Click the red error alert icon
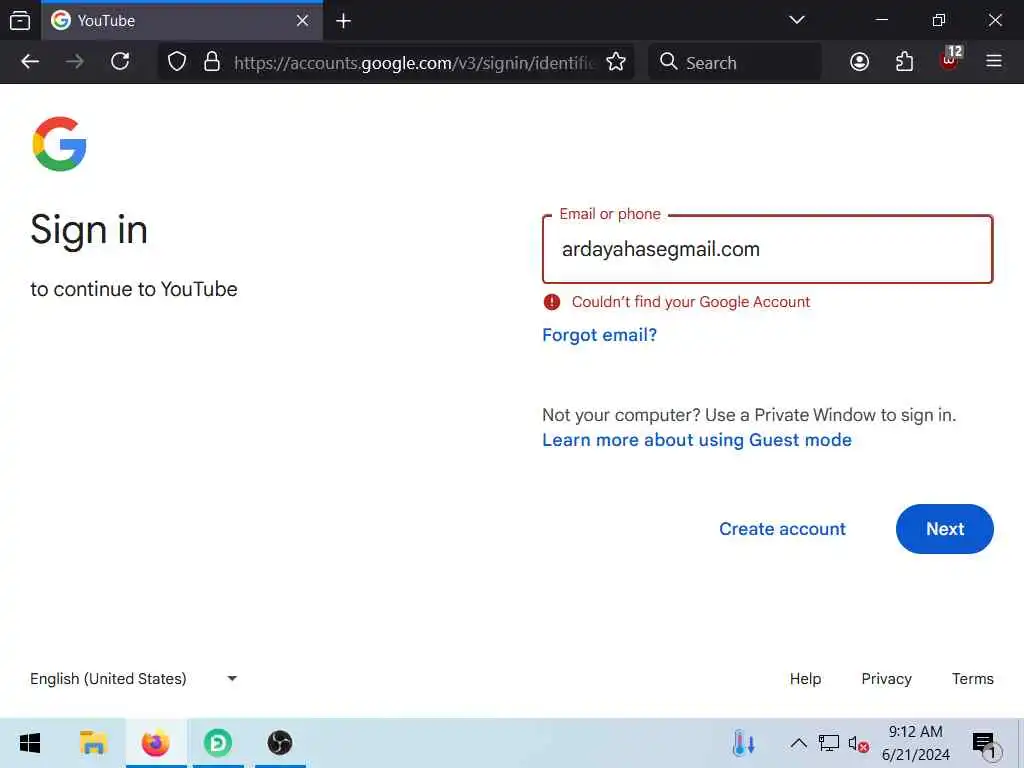The width and height of the screenshot is (1024, 768). pyautogui.click(x=552, y=302)
